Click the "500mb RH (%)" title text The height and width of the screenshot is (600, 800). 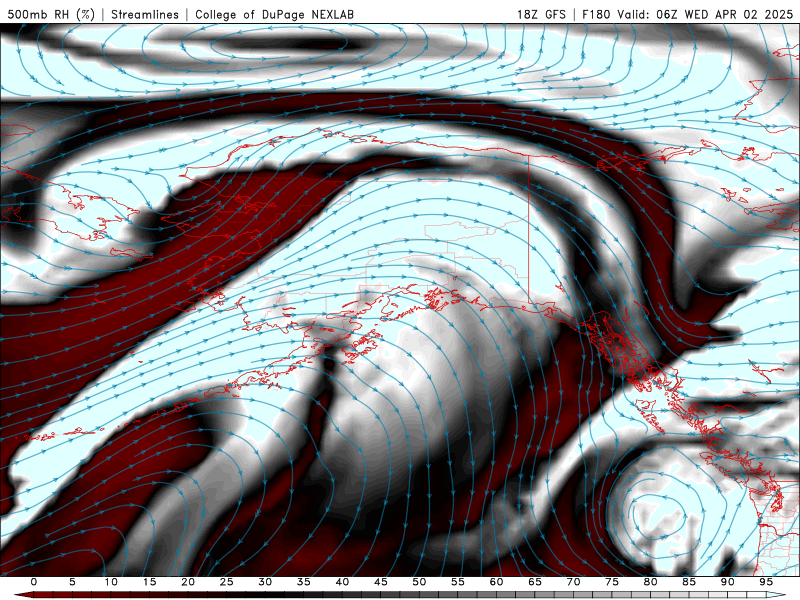[x=51, y=14]
